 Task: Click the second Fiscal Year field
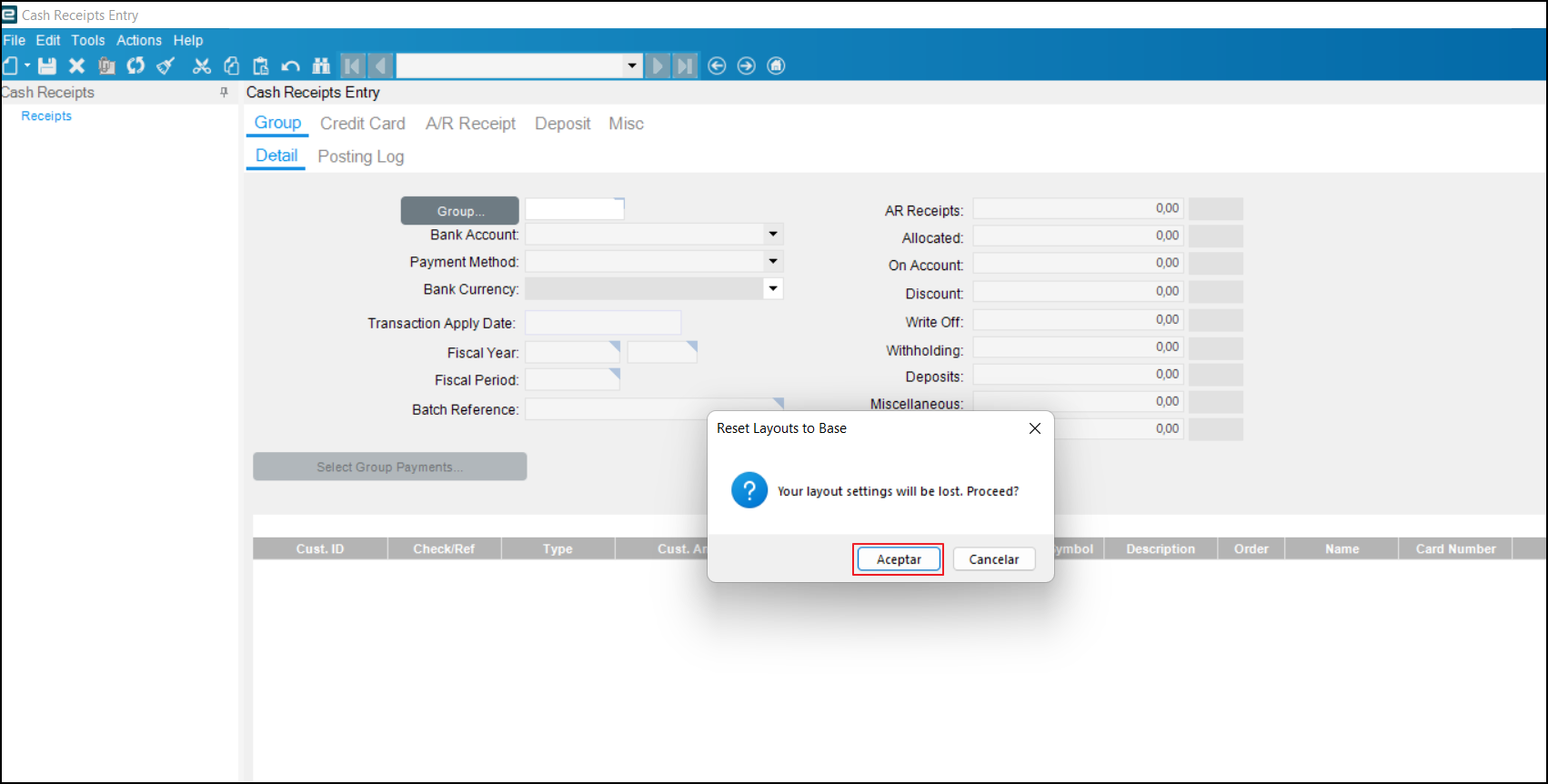pos(662,352)
